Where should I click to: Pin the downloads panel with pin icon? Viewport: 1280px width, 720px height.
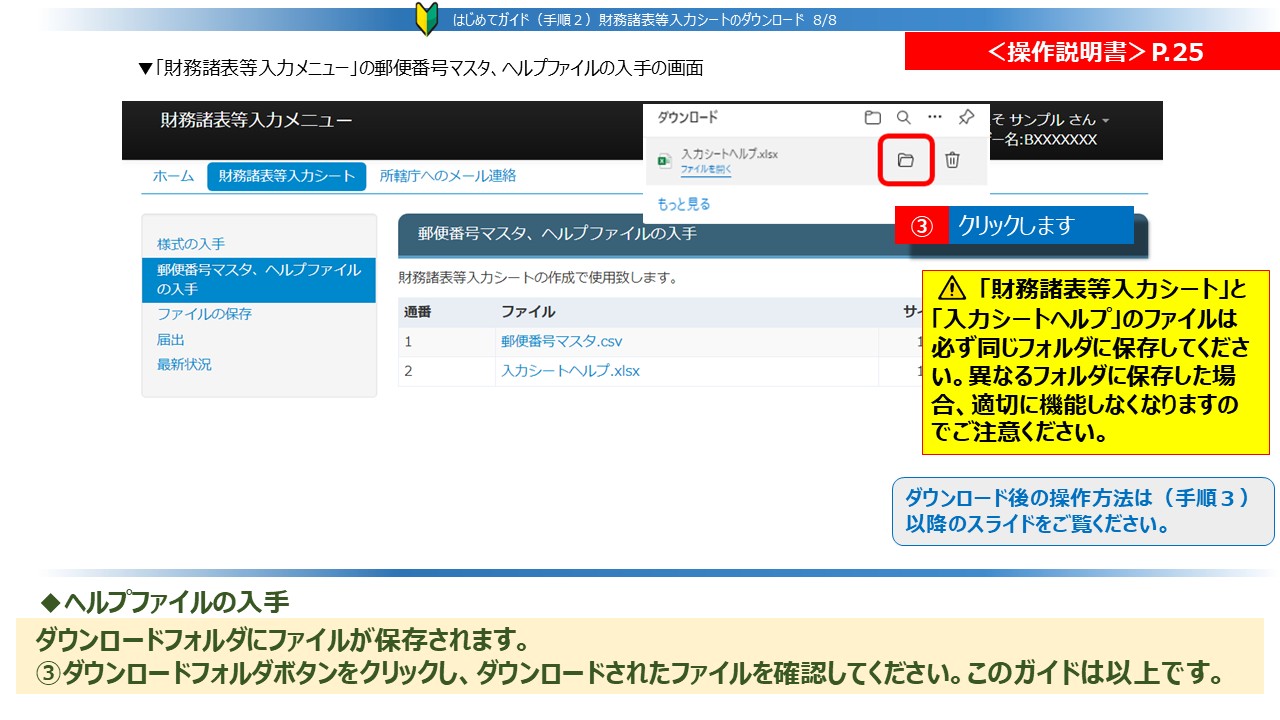pos(965,117)
